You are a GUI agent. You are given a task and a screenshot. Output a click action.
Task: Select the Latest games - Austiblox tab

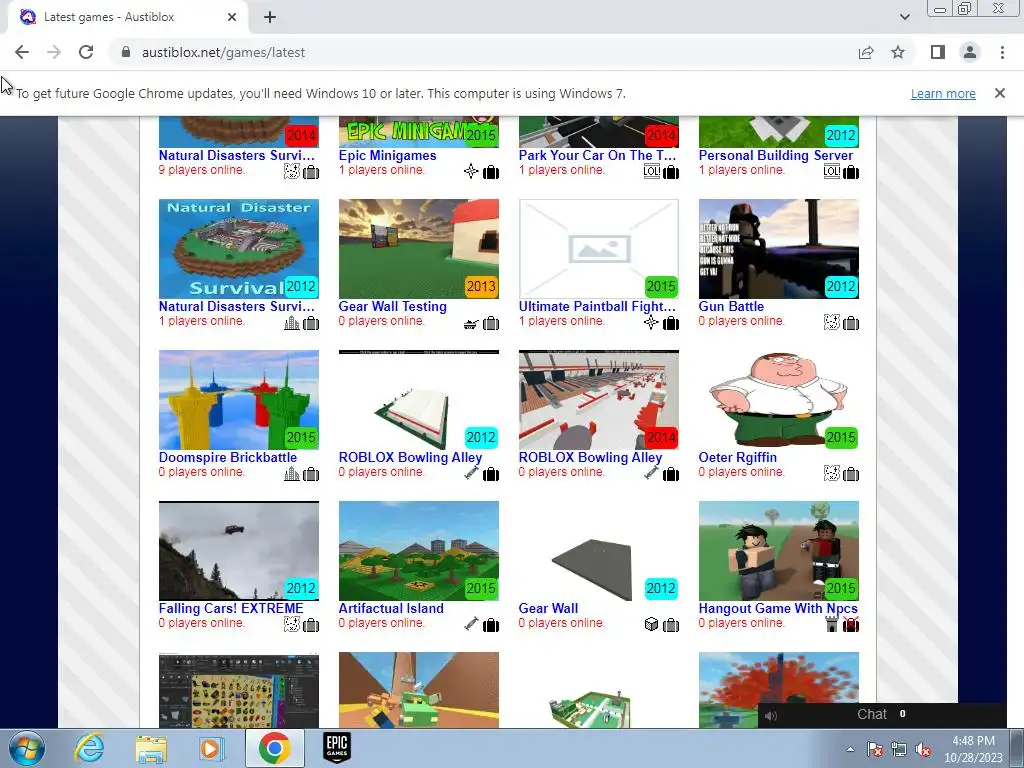127,17
